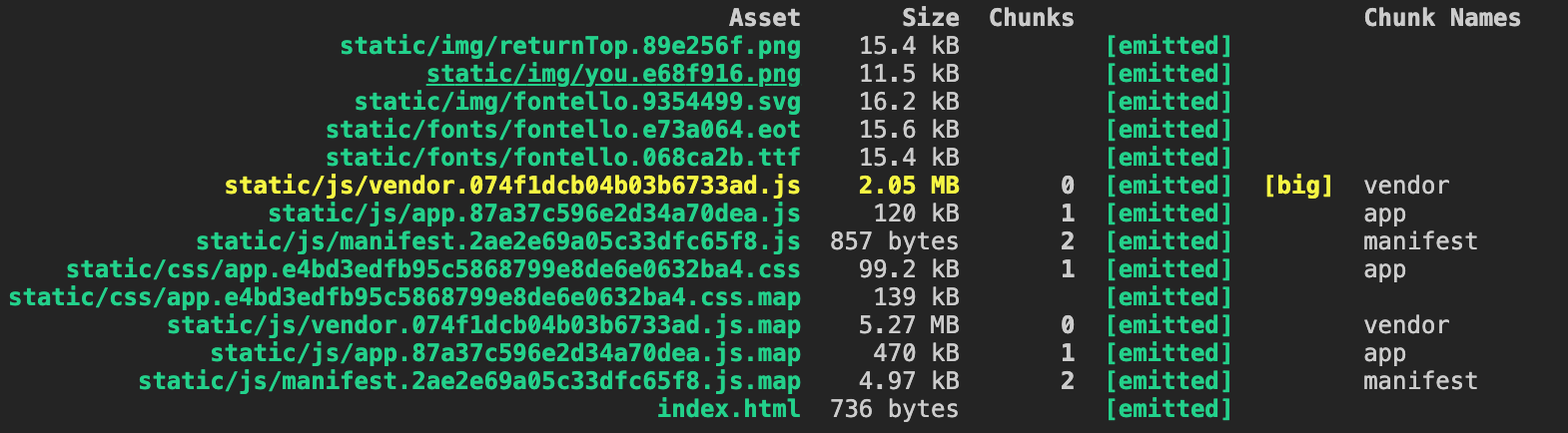Click the [emitted] status on the index.html row
Viewport: 1568px width, 433px height.
[x=1169, y=409]
